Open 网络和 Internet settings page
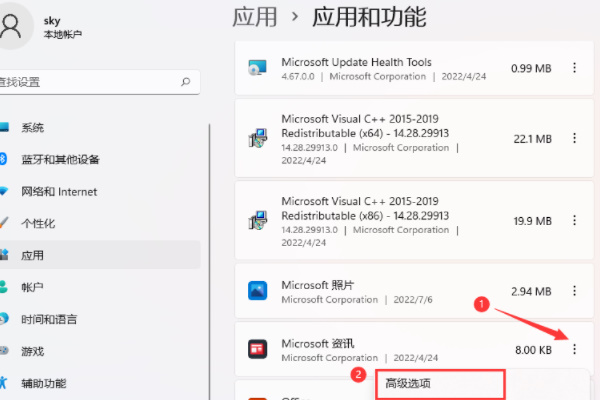This screenshot has height=400, width=600. pos(59,191)
